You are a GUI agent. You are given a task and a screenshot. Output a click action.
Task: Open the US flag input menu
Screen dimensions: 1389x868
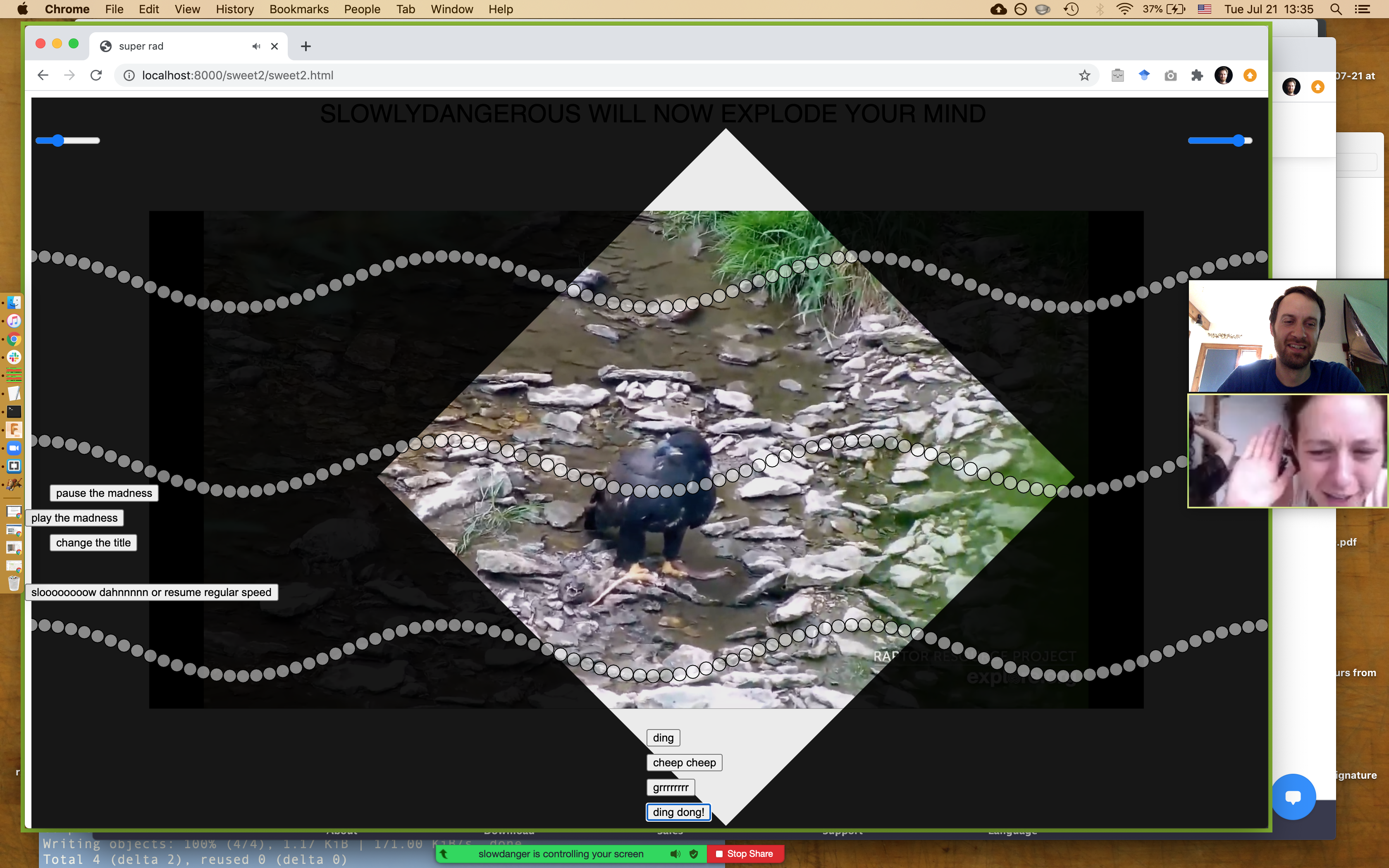[x=1204, y=9]
